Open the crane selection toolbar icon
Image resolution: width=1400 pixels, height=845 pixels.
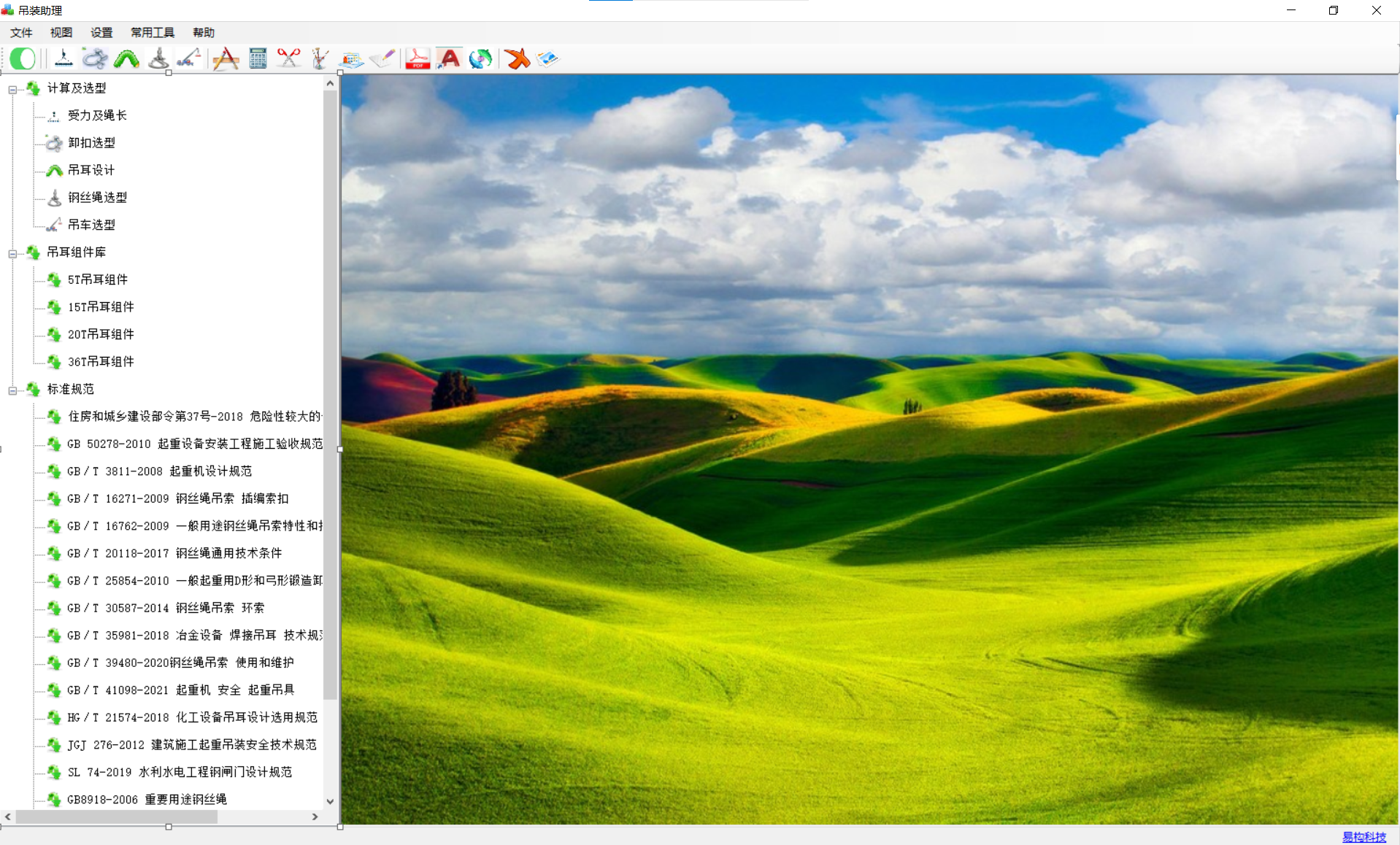point(189,58)
